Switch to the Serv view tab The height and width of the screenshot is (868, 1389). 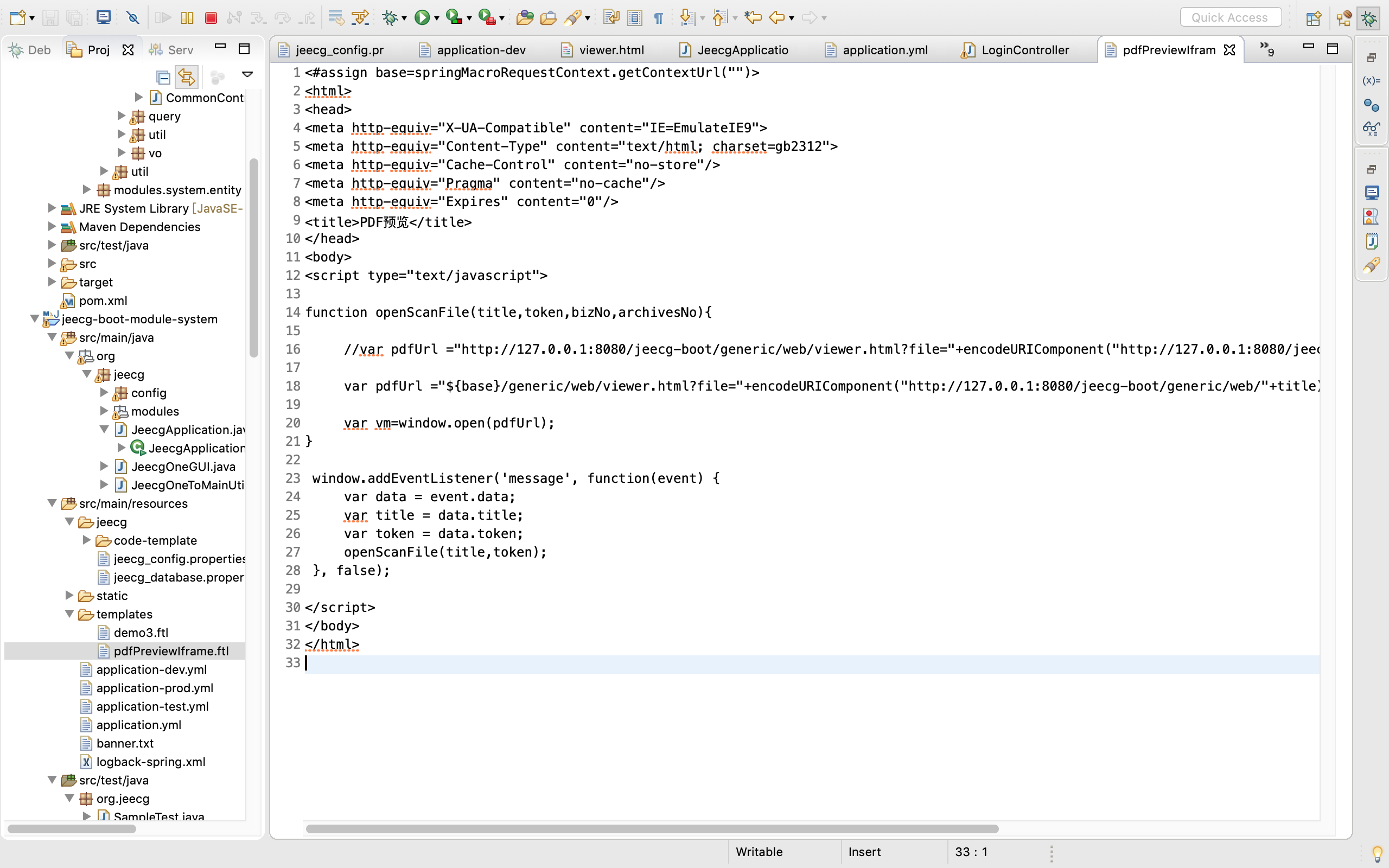(171, 50)
